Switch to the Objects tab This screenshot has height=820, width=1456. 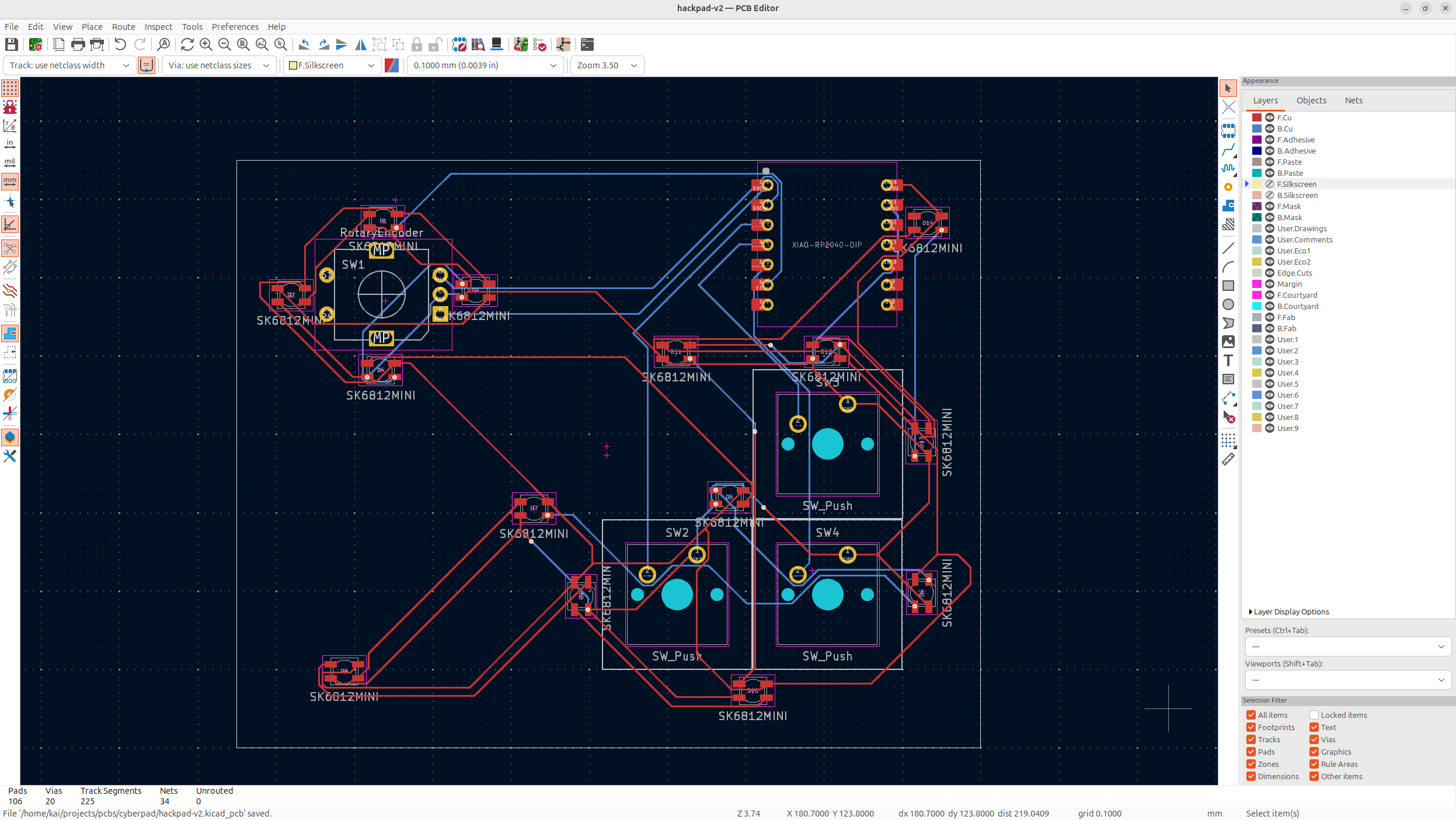[1311, 100]
